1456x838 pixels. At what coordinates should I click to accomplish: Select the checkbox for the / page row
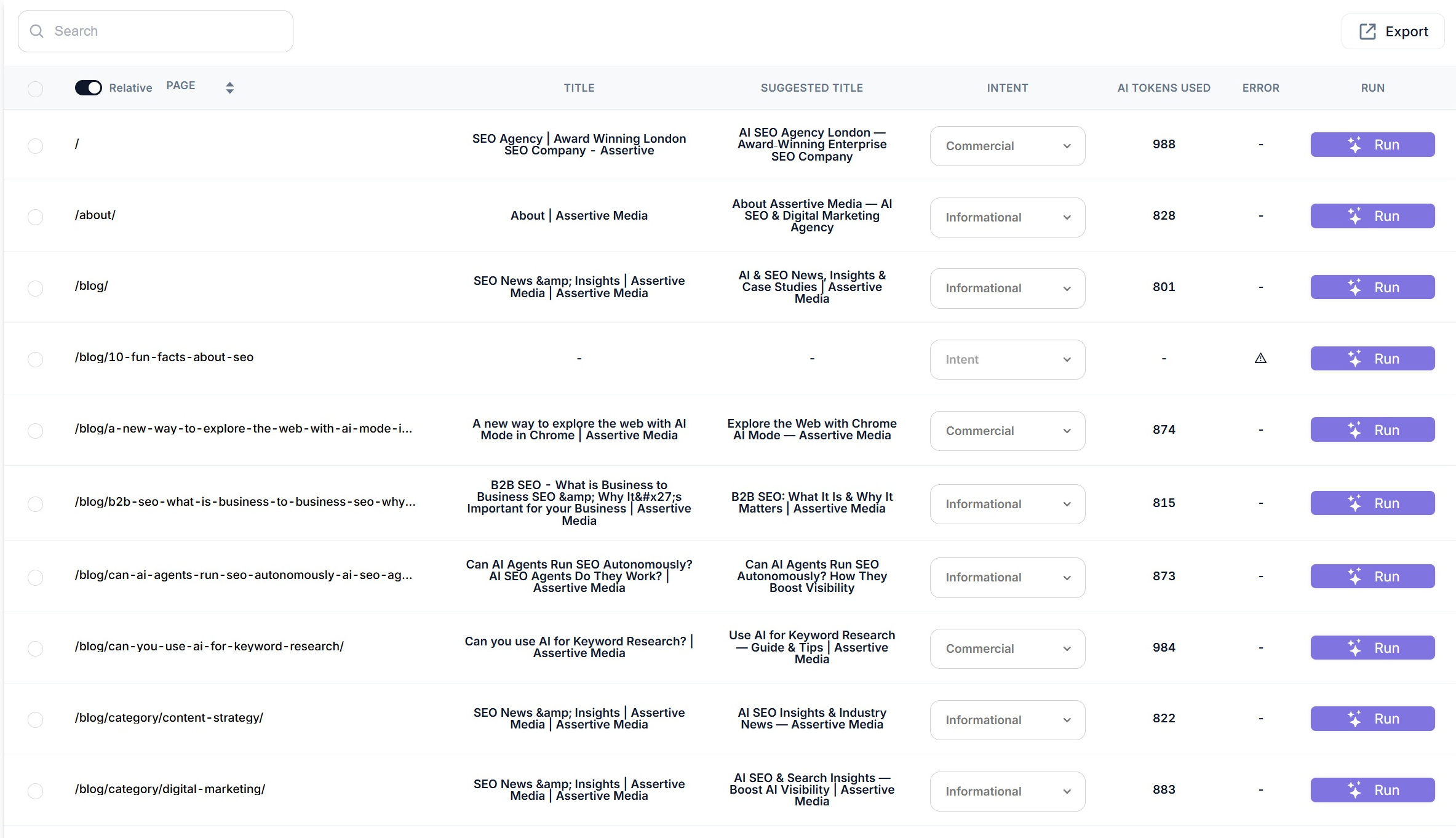pyautogui.click(x=36, y=146)
